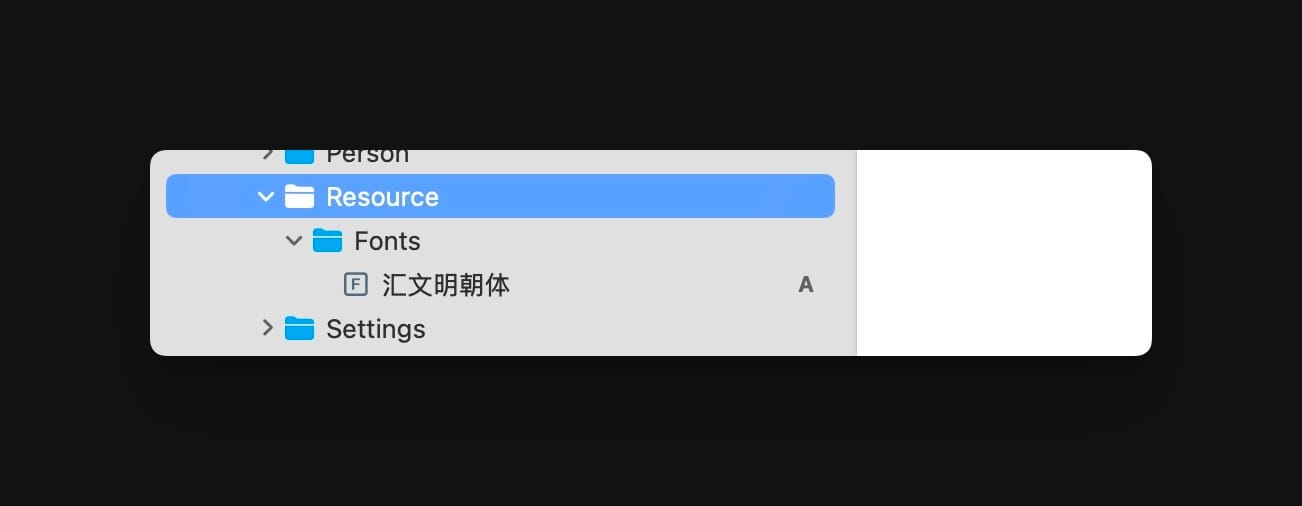Click the font file icon marked F
1302x506 pixels.
click(x=355, y=285)
